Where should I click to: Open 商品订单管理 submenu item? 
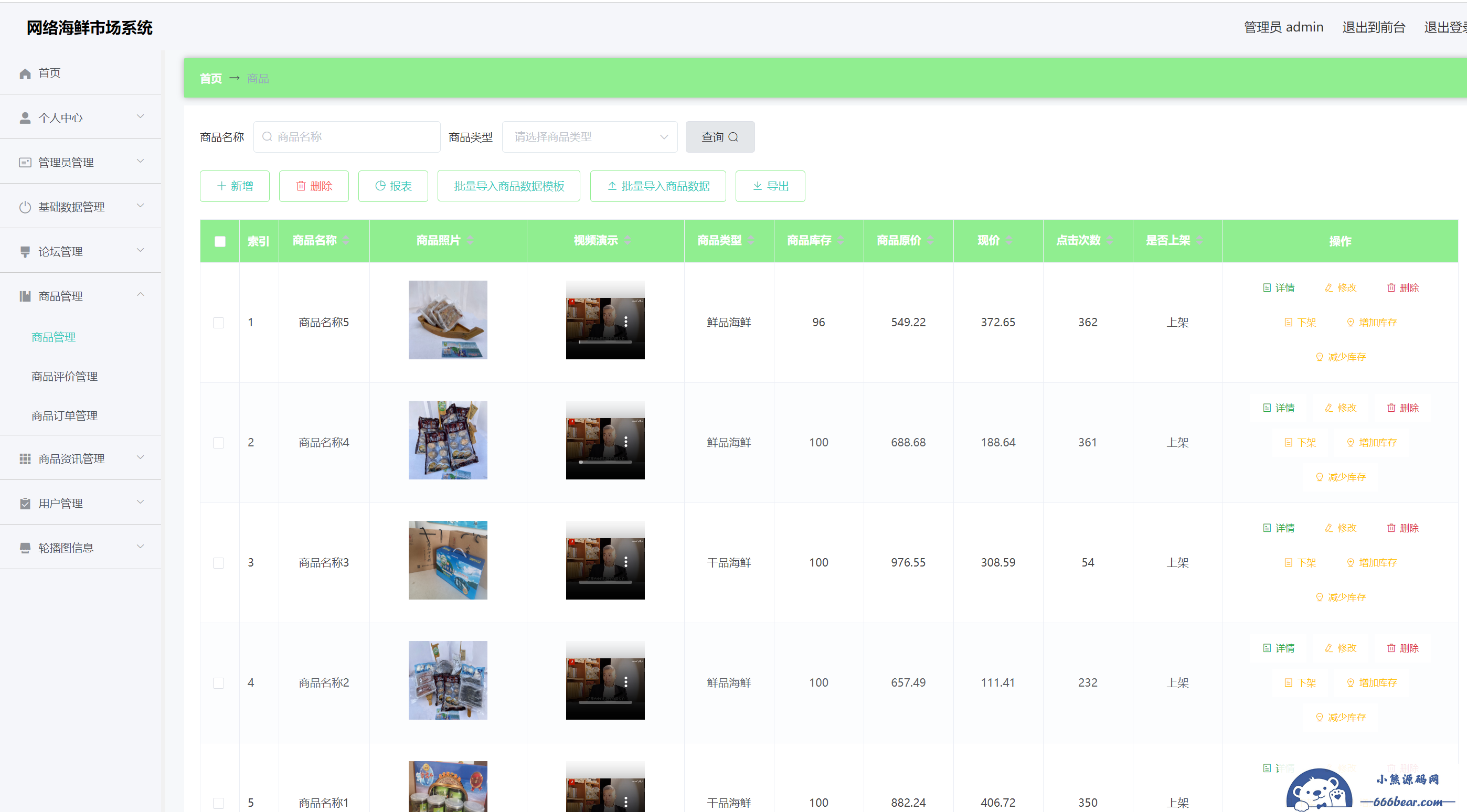click(65, 415)
